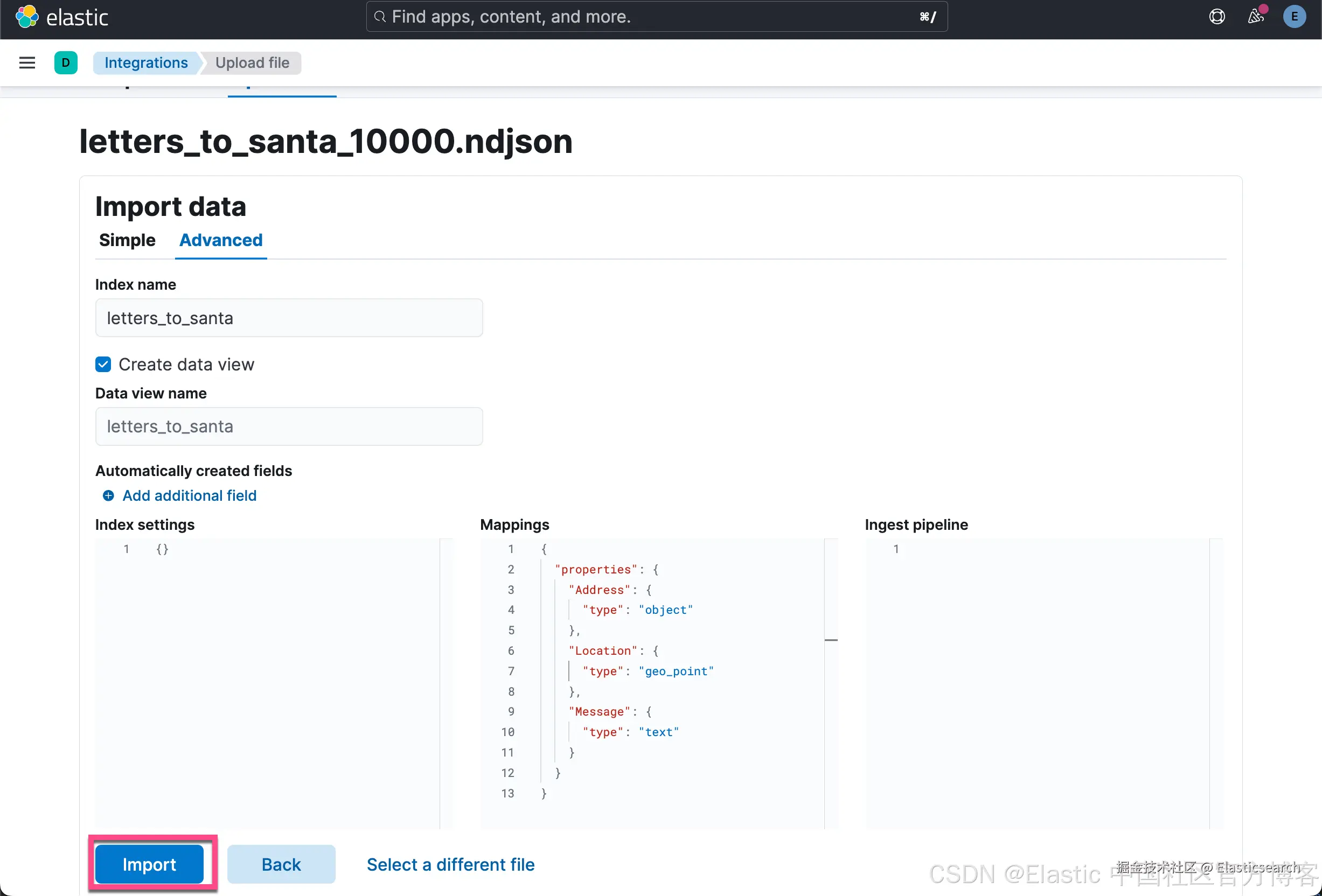This screenshot has width=1322, height=896.
Task: Click into the Data view name field
Action: [x=289, y=426]
